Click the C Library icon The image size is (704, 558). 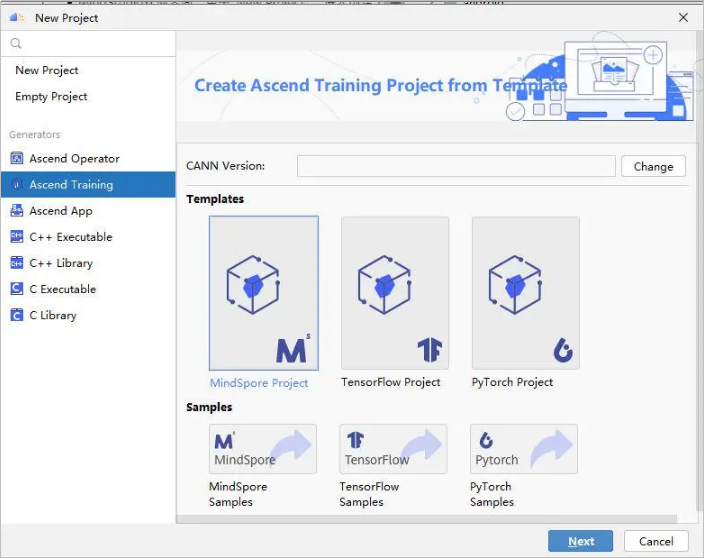[17, 315]
